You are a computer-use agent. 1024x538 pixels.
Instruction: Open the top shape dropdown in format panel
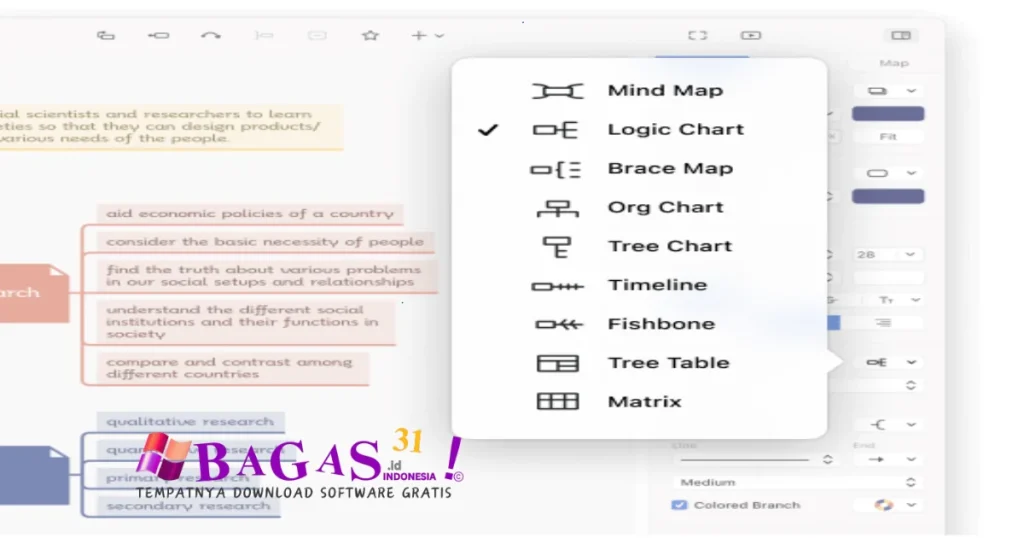tap(889, 91)
